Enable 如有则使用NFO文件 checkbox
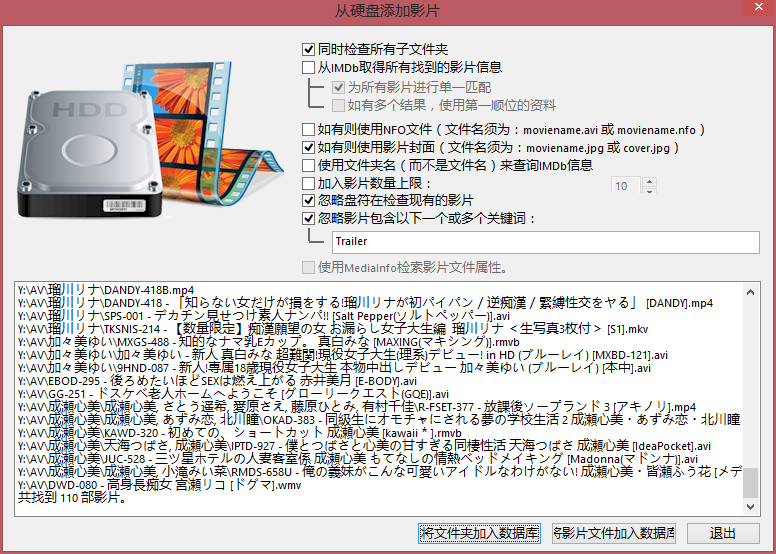This screenshot has height=554, width=776. pos(309,130)
